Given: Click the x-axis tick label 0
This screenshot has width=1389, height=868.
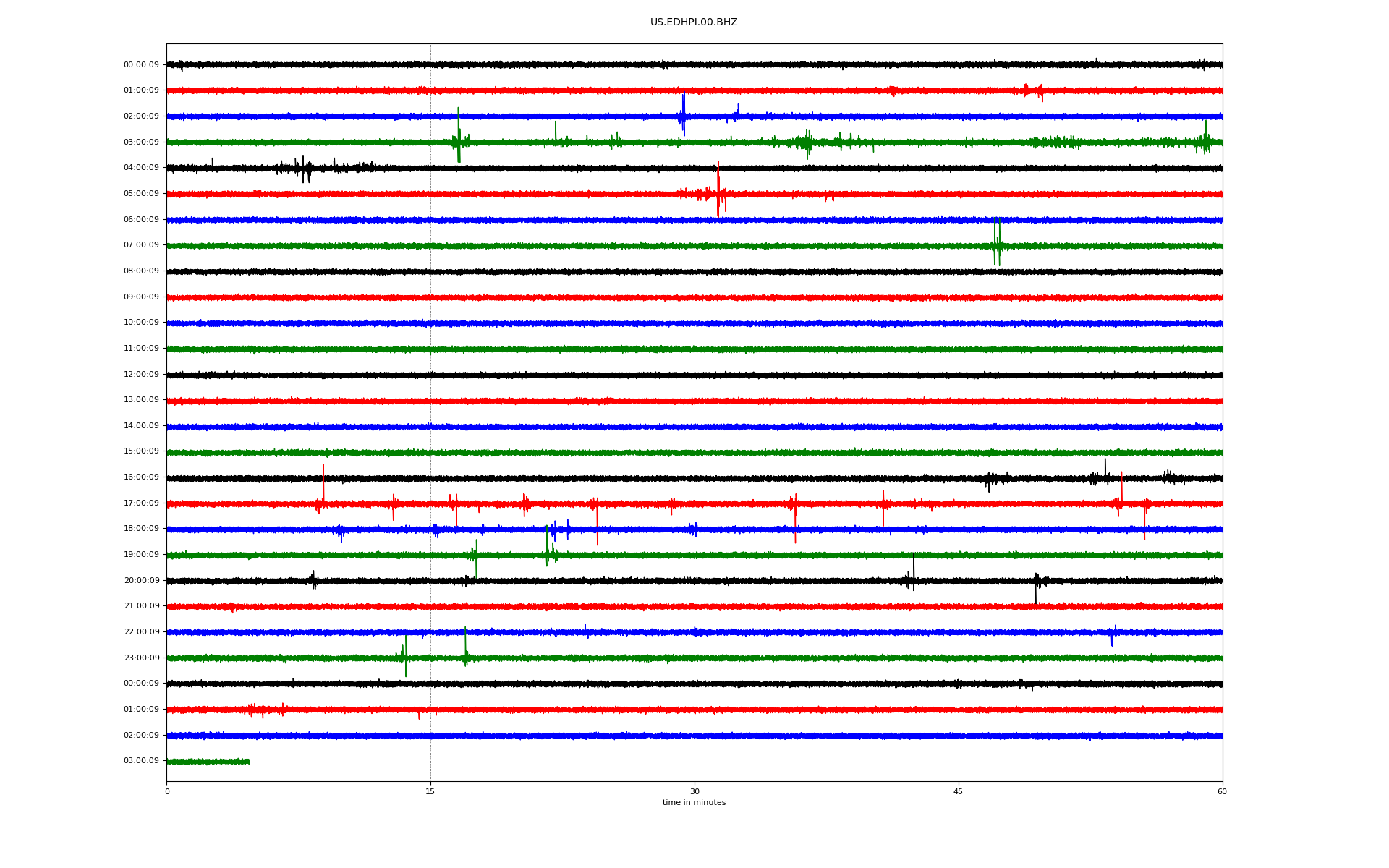Looking at the screenshot, I should [167, 792].
